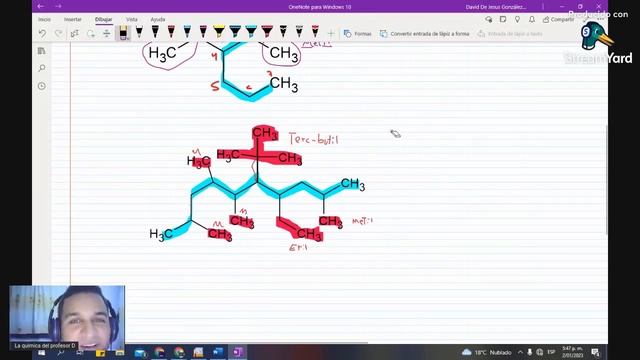Switch to the Dibujar tab

pos(104,19)
